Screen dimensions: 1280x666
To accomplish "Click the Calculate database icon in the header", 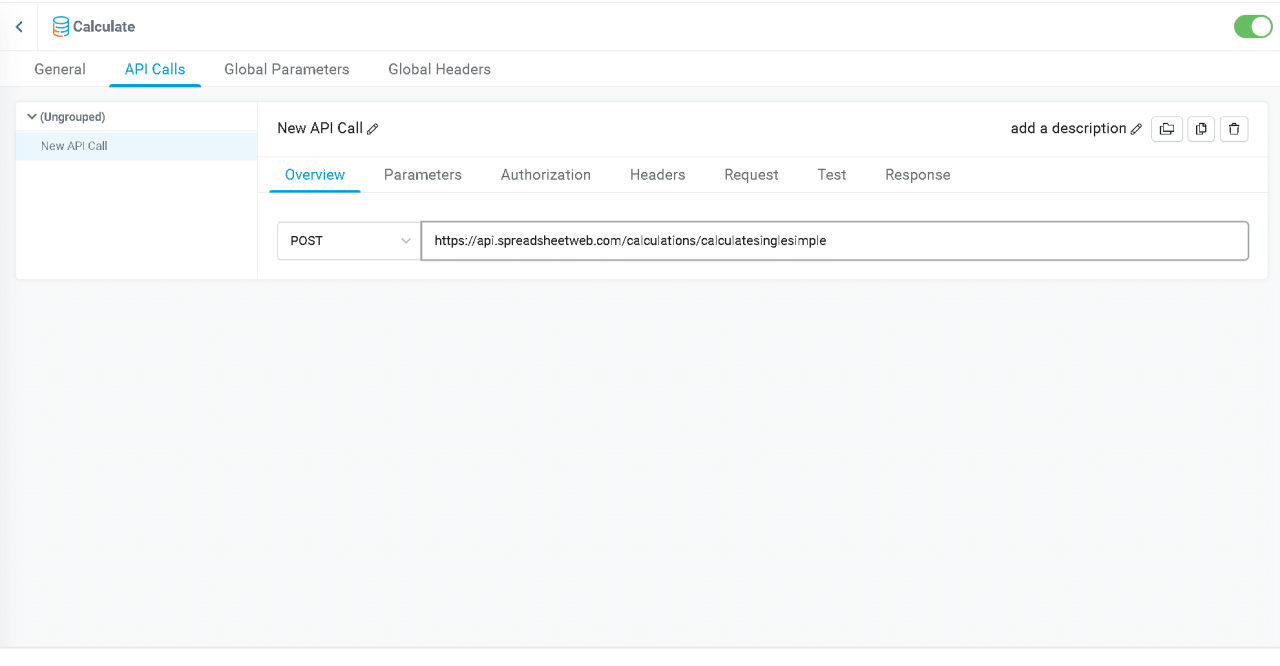I will (x=60, y=26).
